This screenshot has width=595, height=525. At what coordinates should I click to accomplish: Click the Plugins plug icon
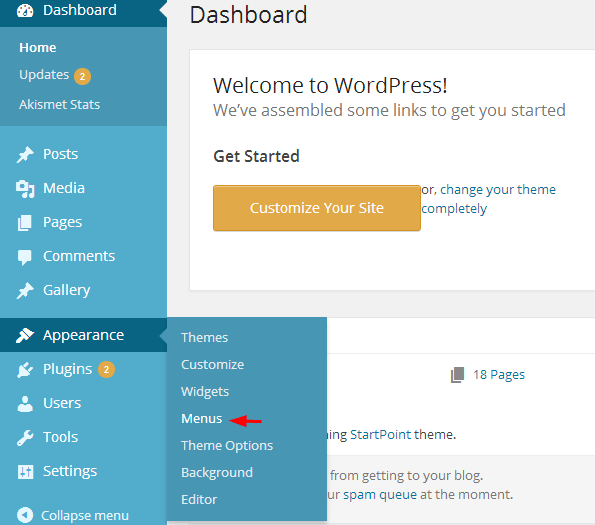[x=25, y=369]
